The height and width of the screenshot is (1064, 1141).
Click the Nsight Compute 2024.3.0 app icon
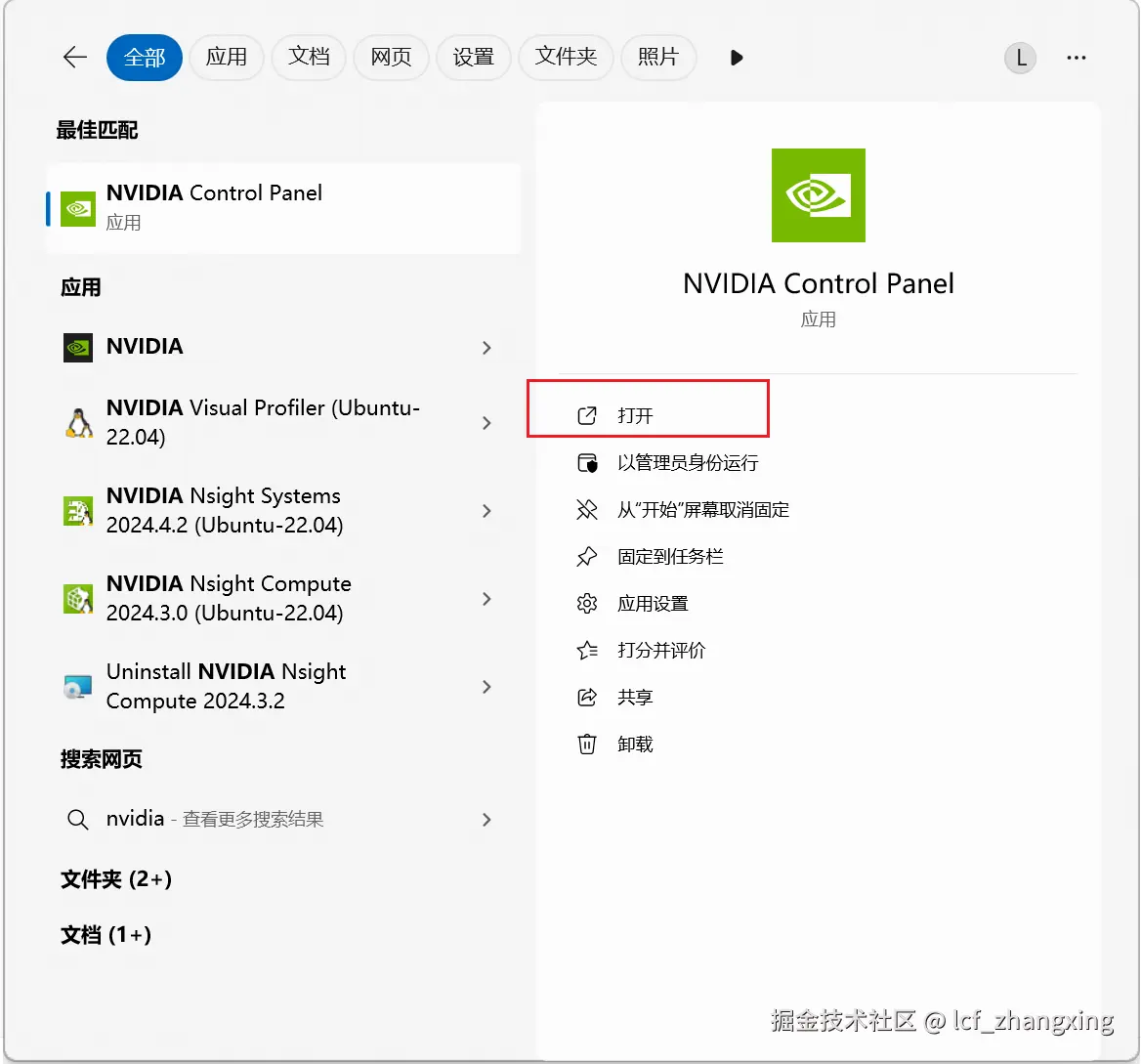click(78, 599)
